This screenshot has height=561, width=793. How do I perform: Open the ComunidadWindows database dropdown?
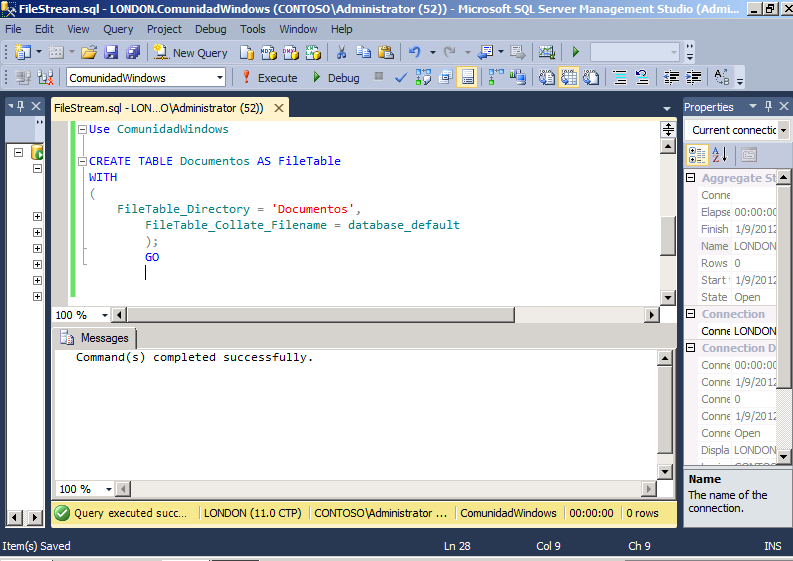219,77
